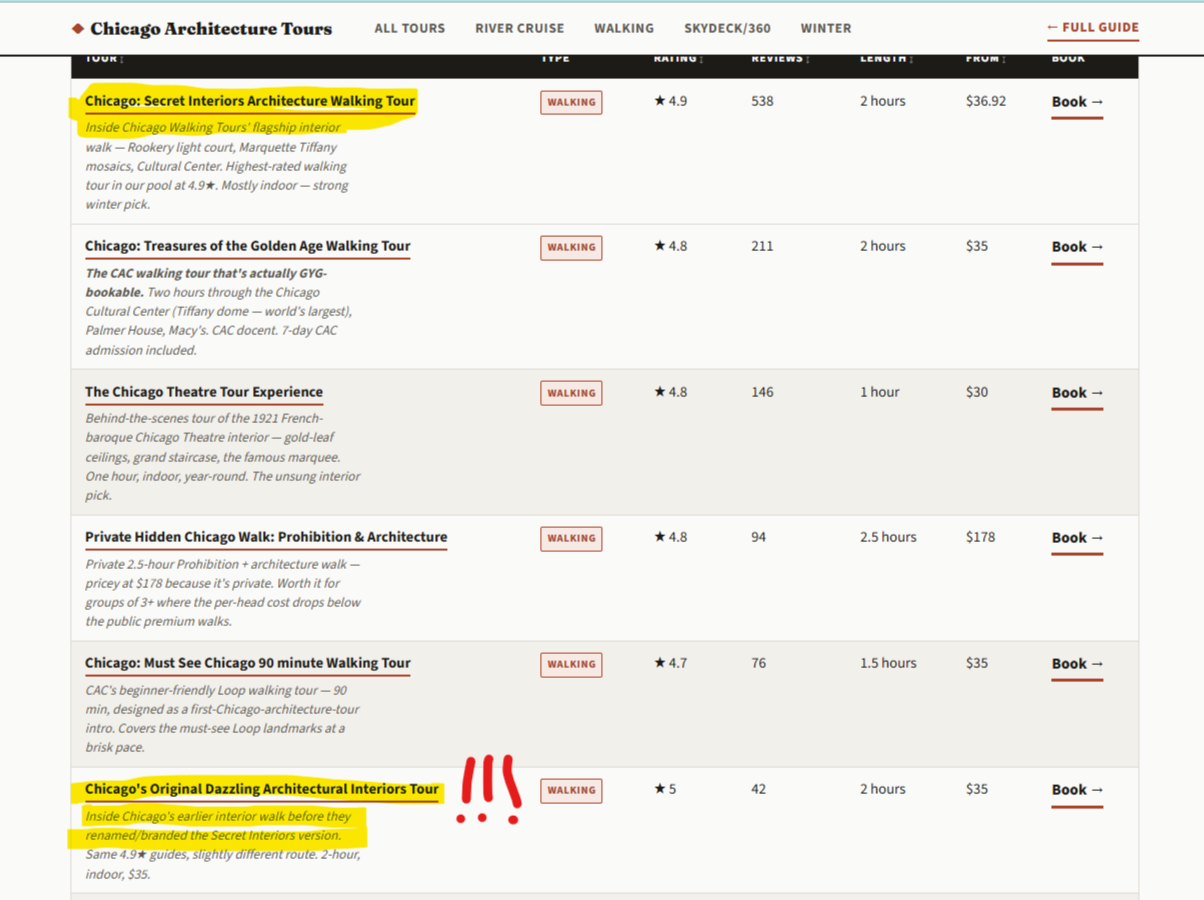Open Treasures of the Golden Age tour

tap(248, 246)
